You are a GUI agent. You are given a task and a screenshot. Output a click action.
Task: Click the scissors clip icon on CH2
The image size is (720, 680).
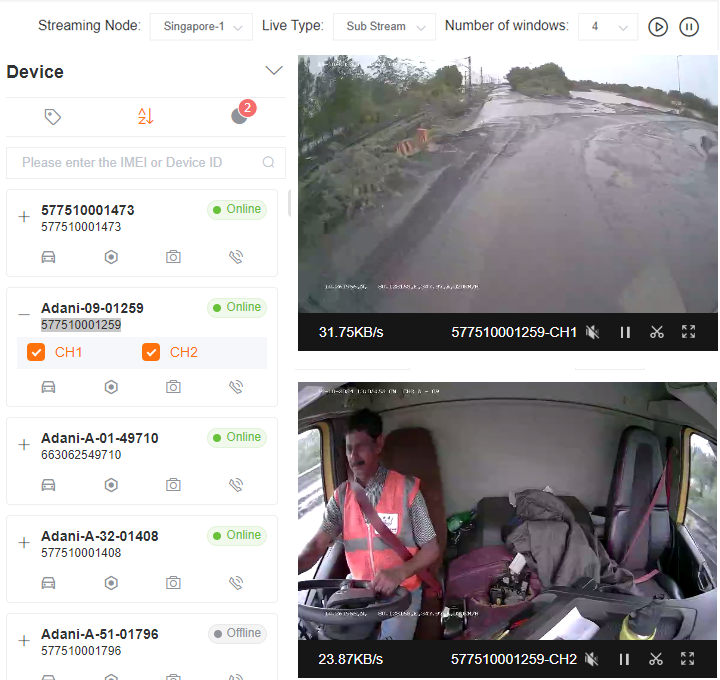point(656,659)
